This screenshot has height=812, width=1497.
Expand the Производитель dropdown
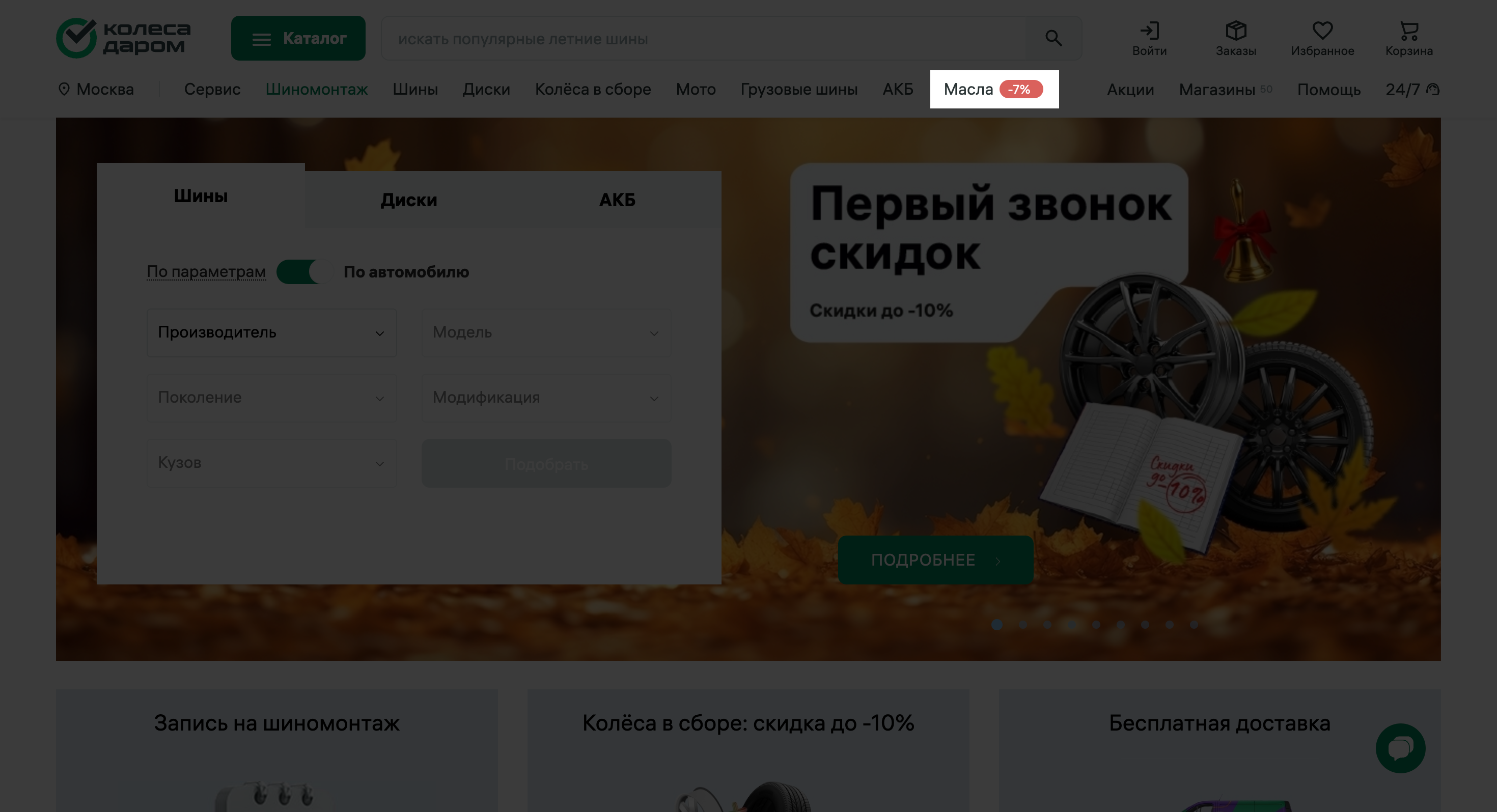(271, 333)
